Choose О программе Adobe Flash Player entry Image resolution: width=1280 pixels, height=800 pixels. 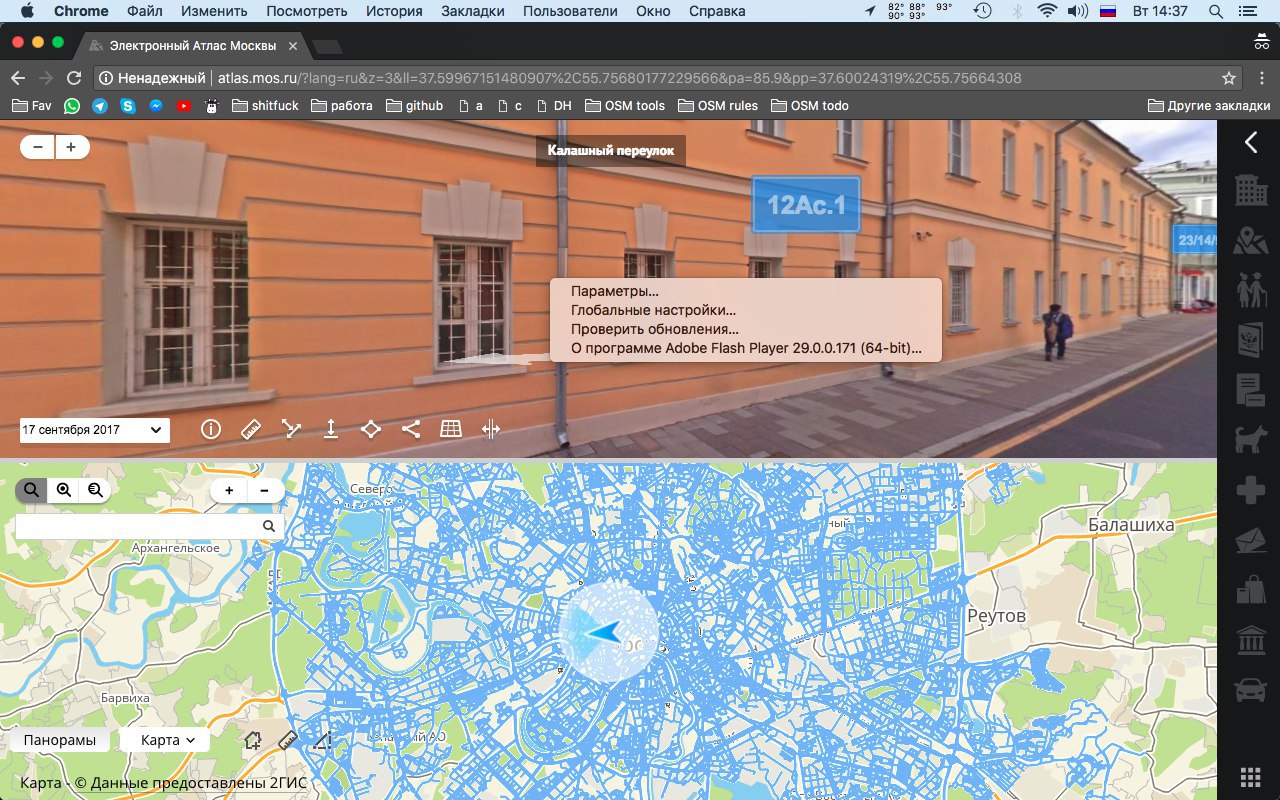745,349
